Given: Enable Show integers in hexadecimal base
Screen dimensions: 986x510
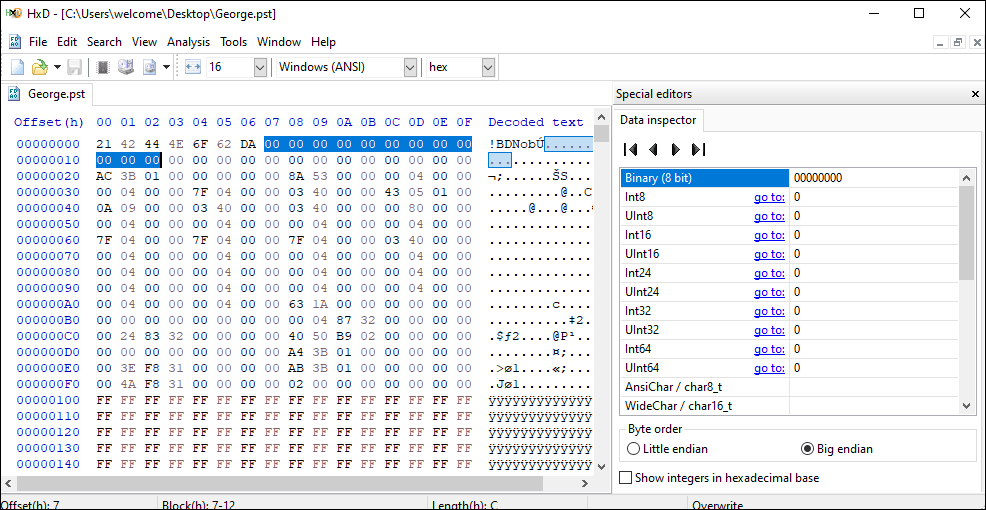Looking at the screenshot, I should tap(719, 478).
